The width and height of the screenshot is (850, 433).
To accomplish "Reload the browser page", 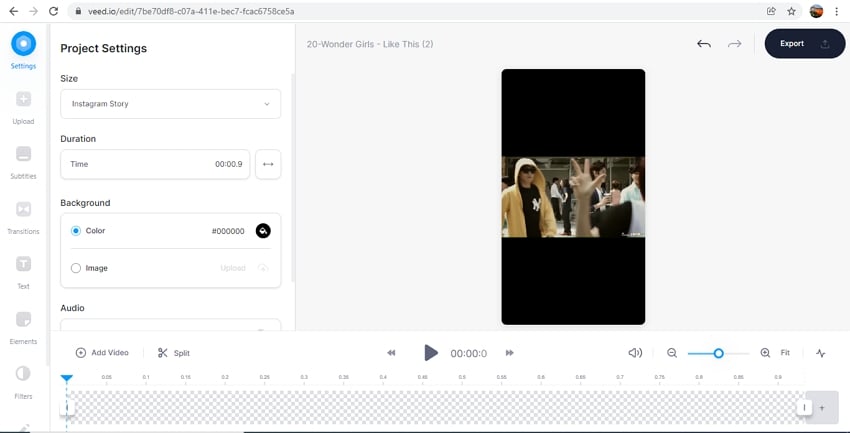I will click(x=53, y=11).
